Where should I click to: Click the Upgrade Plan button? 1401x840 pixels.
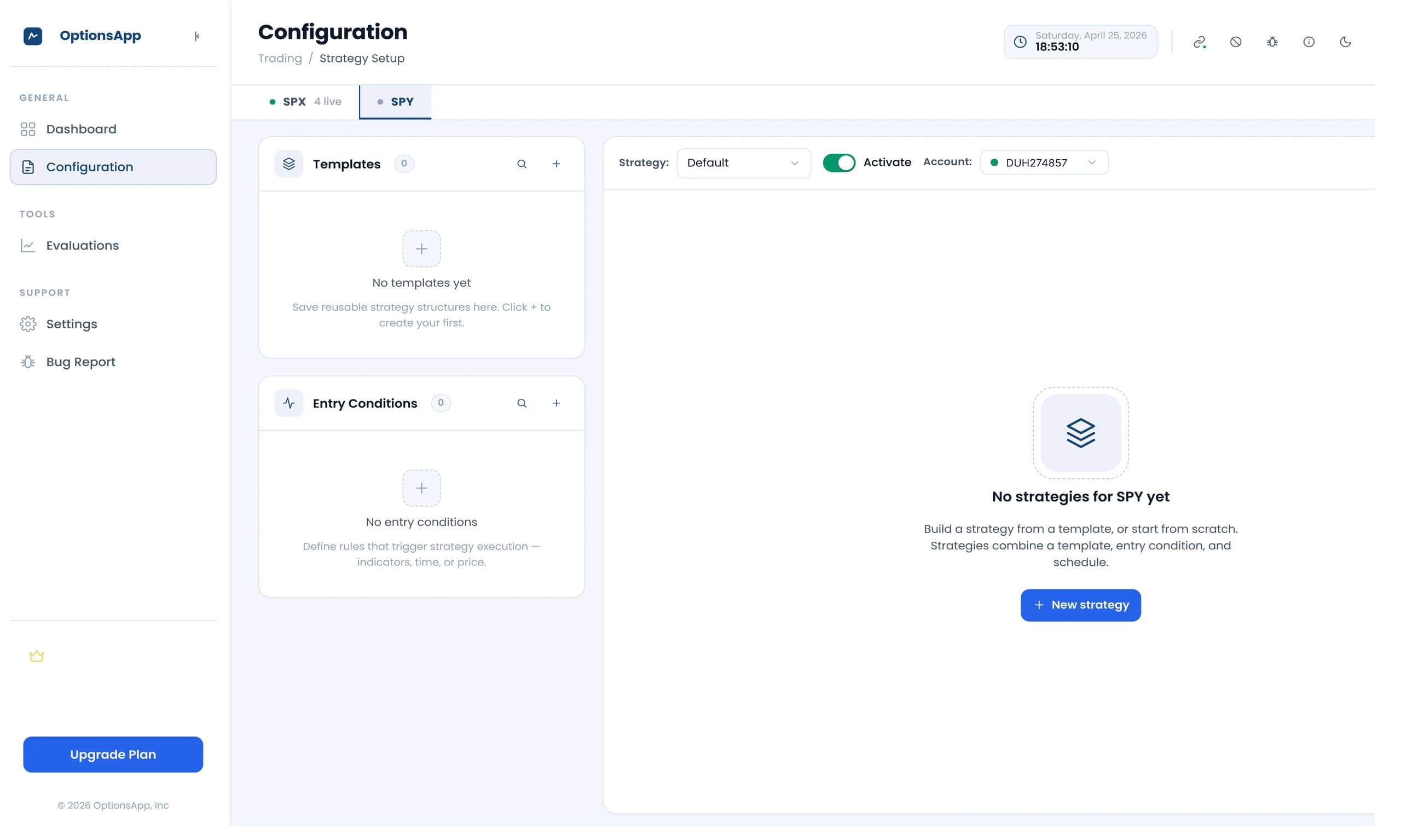(113, 755)
